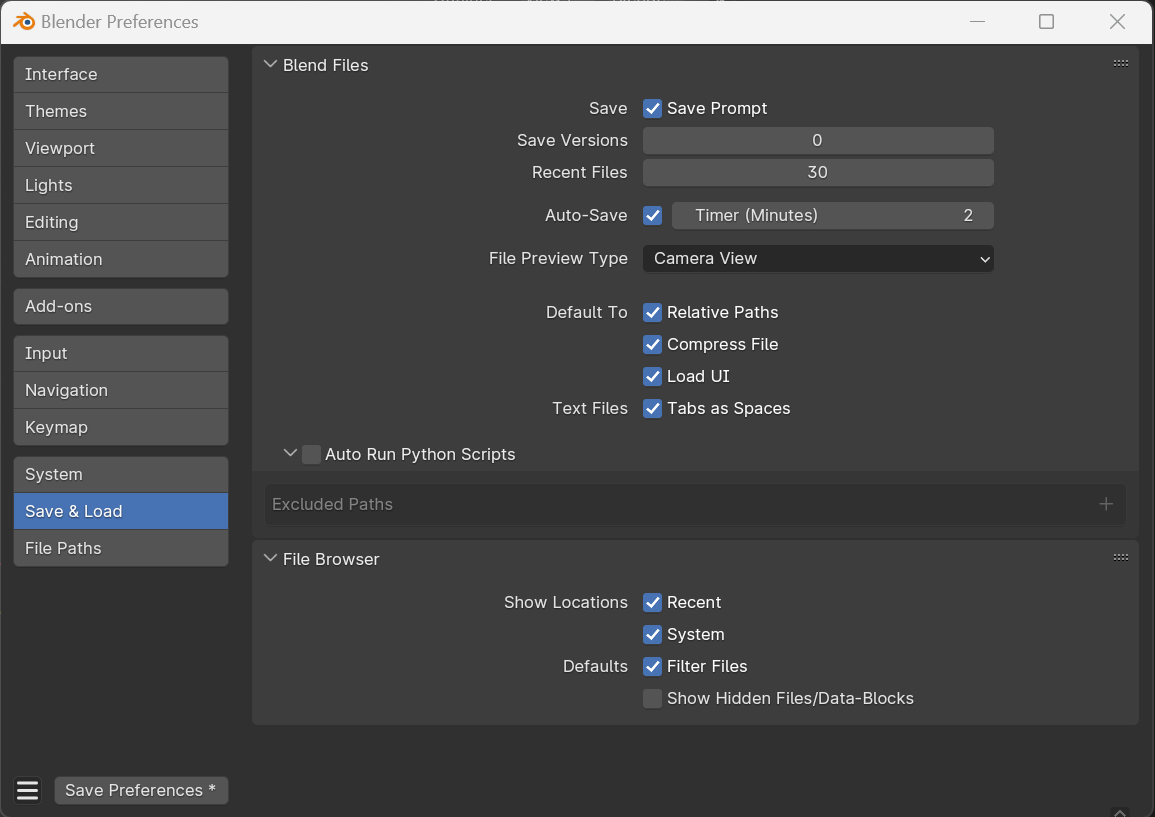Select the Keymap section

pos(121,427)
